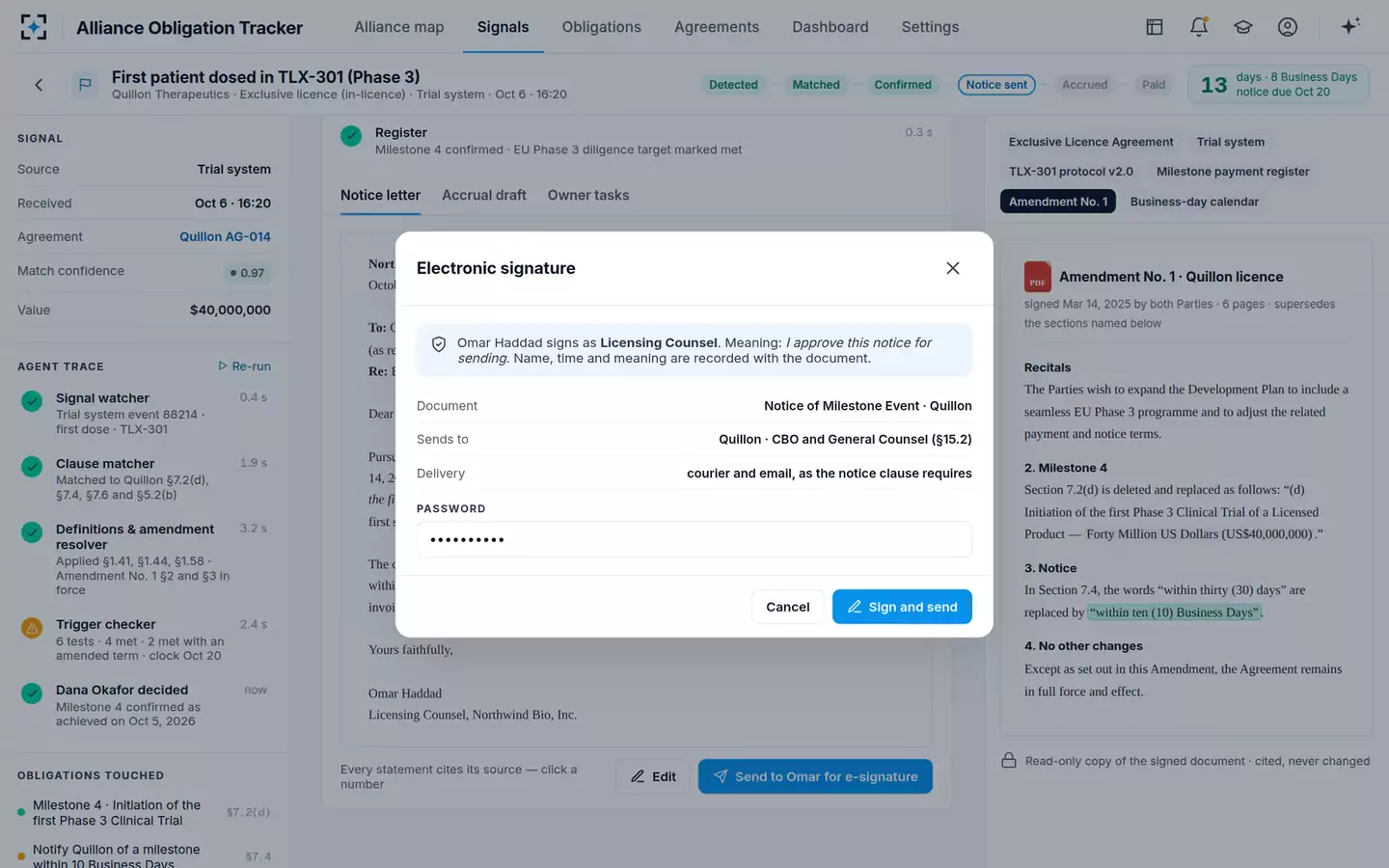This screenshot has width=1389, height=868.
Task: Click the Register step green check icon
Action: [351, 136]
